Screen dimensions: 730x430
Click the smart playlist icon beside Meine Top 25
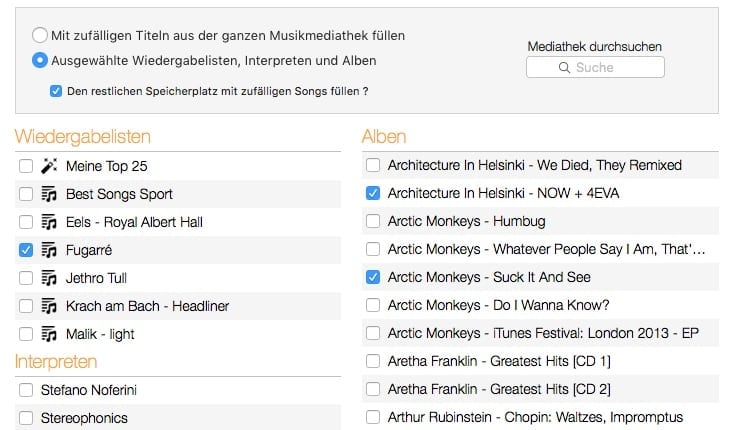click(49, 166)
